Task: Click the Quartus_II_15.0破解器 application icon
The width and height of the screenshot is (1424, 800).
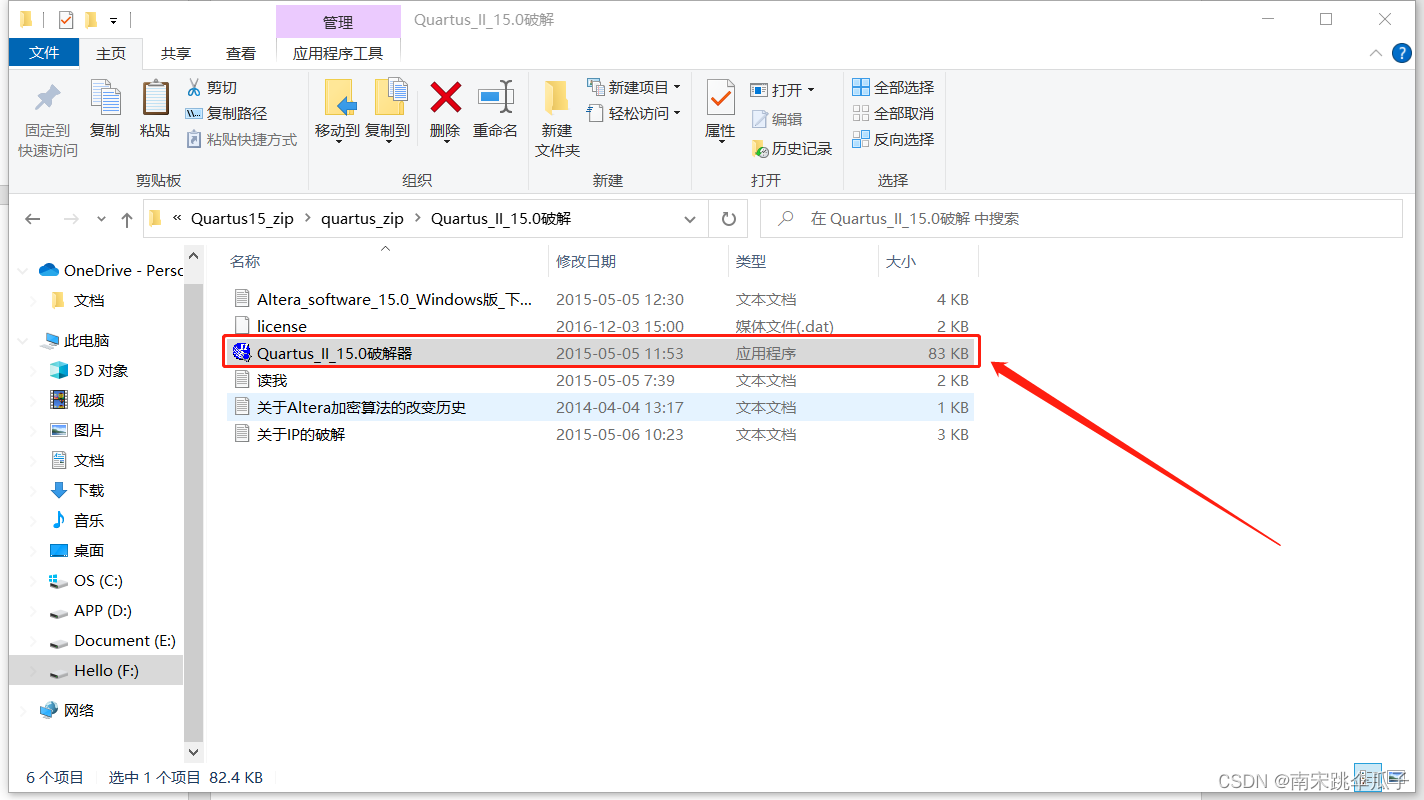Action: [x=241, y=352]
